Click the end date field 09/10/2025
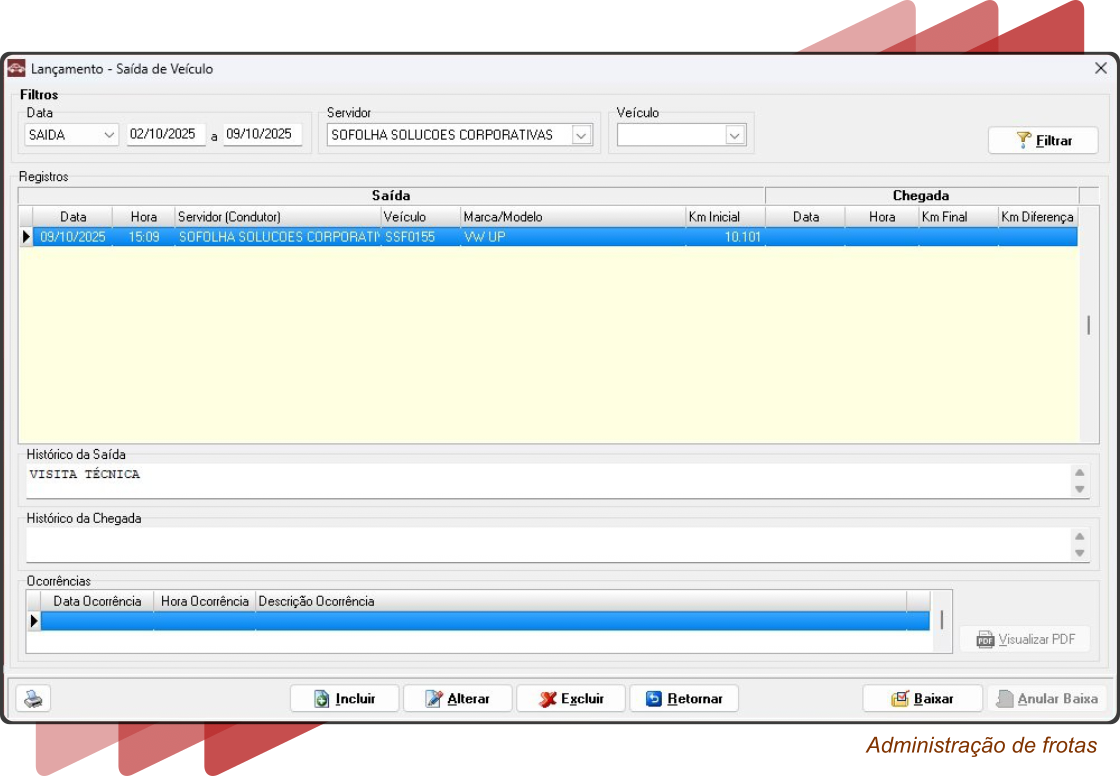1120x776 pixels. 261,134
